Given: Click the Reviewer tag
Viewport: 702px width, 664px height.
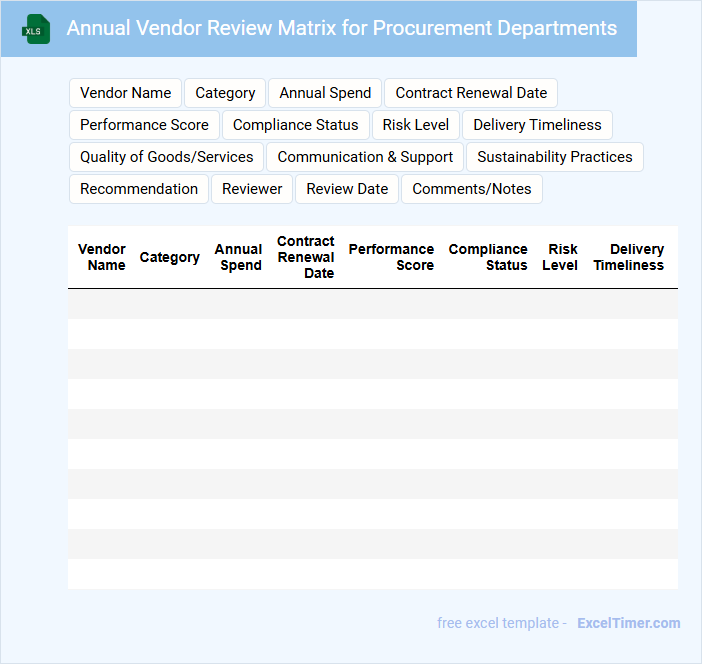Looking at the screenshot, I should pyautogui.click(x=252, y=189).
